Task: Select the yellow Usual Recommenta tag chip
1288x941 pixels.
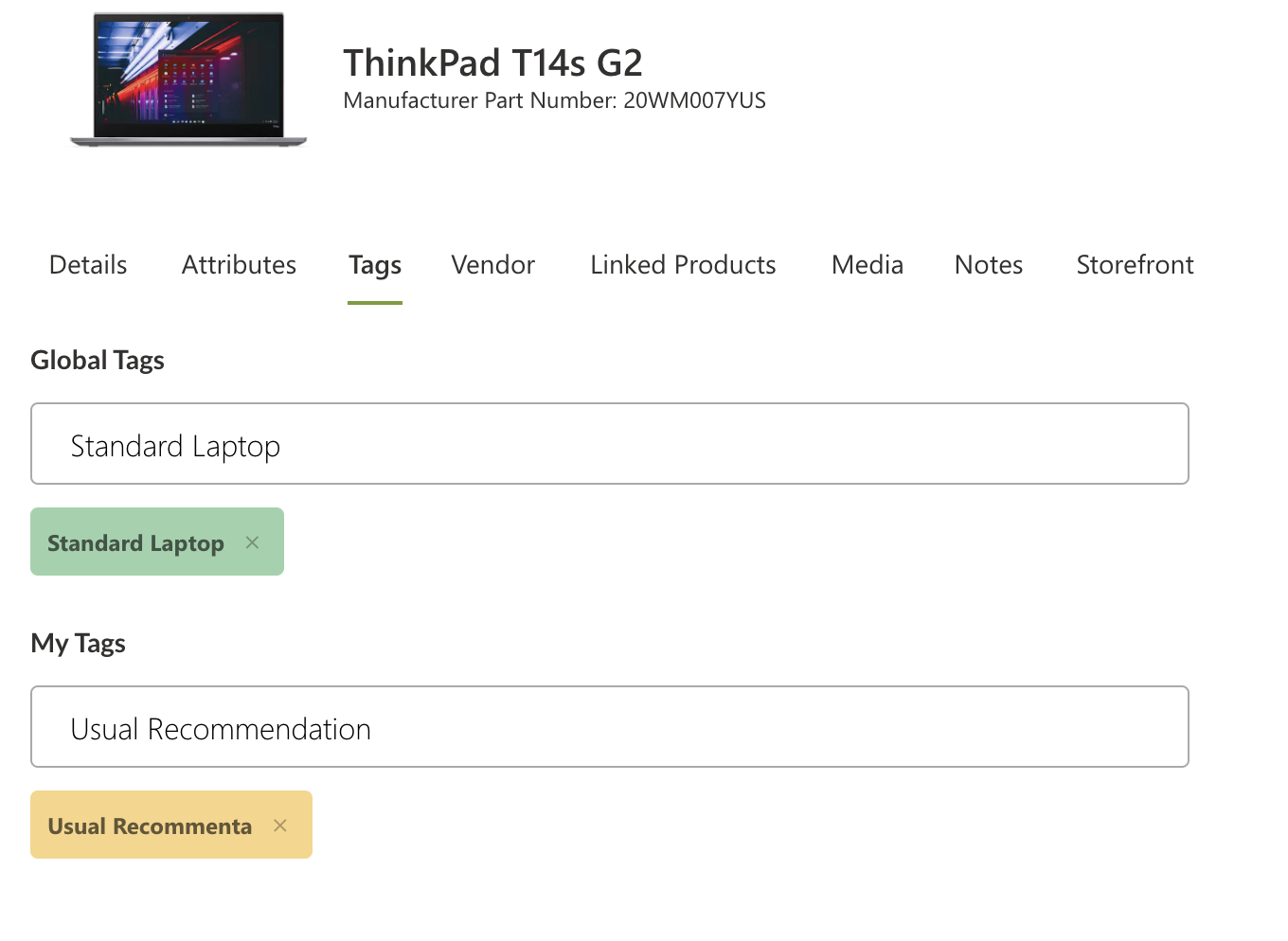Action: (x=150, y=826)
